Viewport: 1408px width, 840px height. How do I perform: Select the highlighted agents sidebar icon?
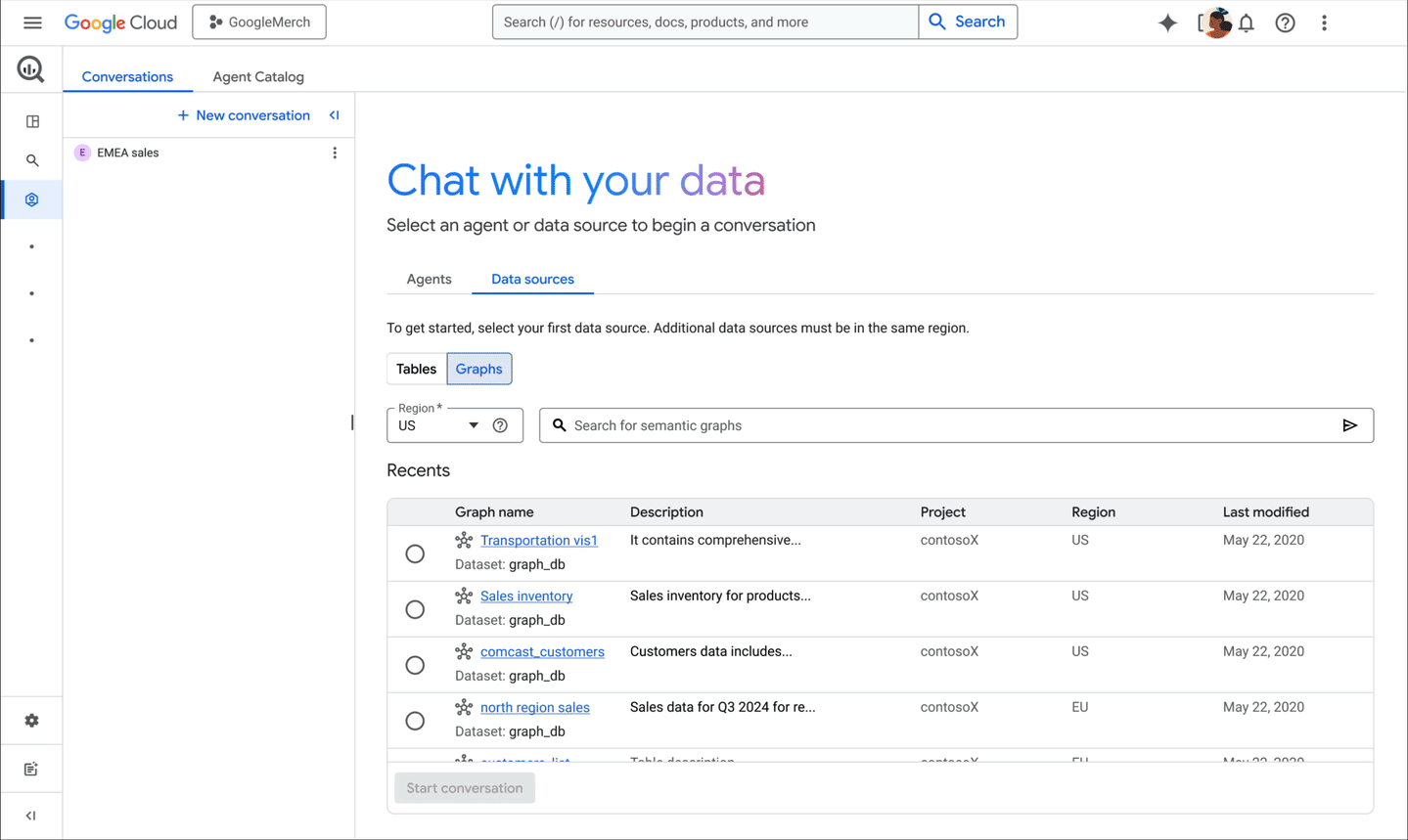click(x=32, y=199)
